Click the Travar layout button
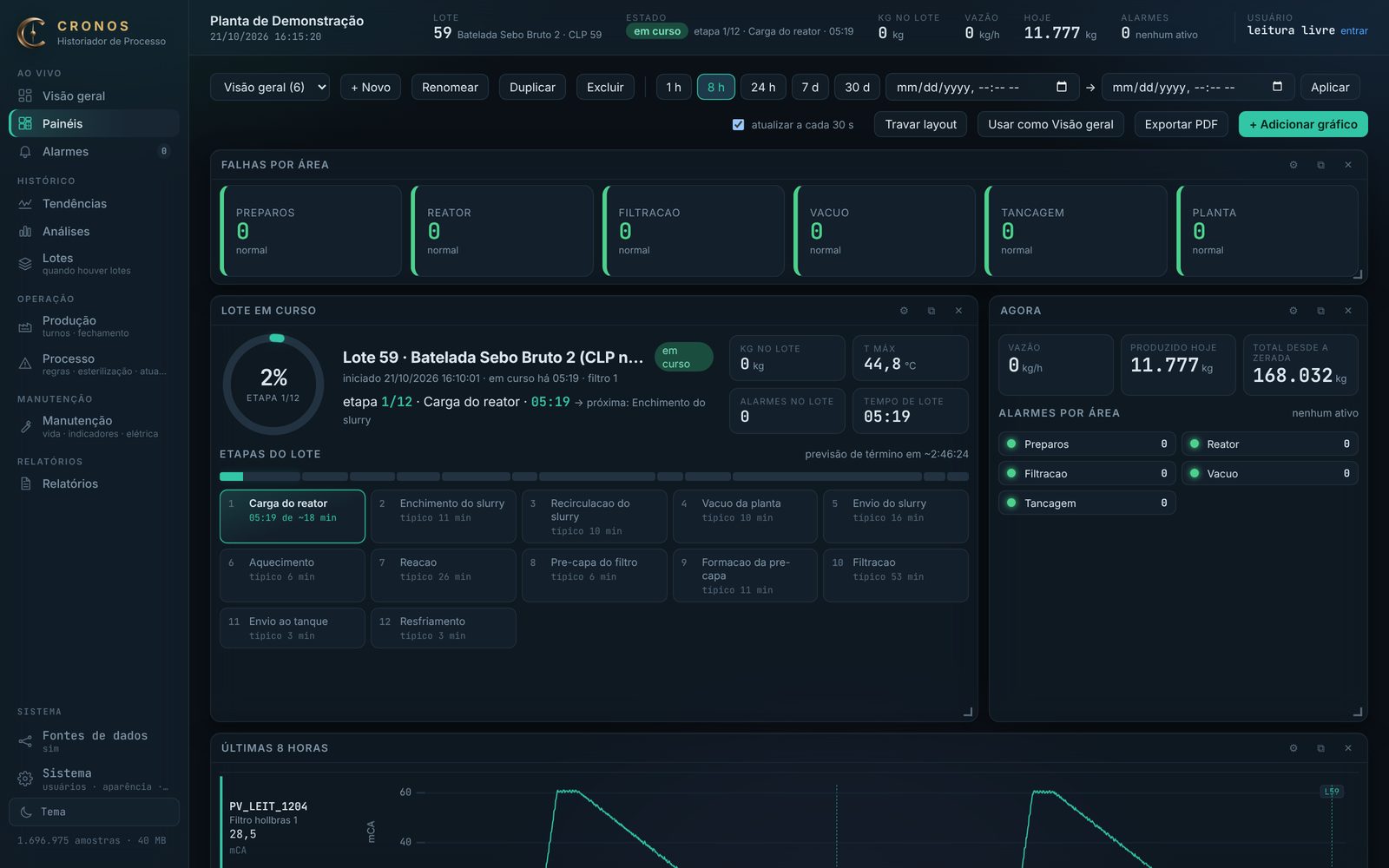The height and width of the screenshot is (868, 1389). click(920, 124)
